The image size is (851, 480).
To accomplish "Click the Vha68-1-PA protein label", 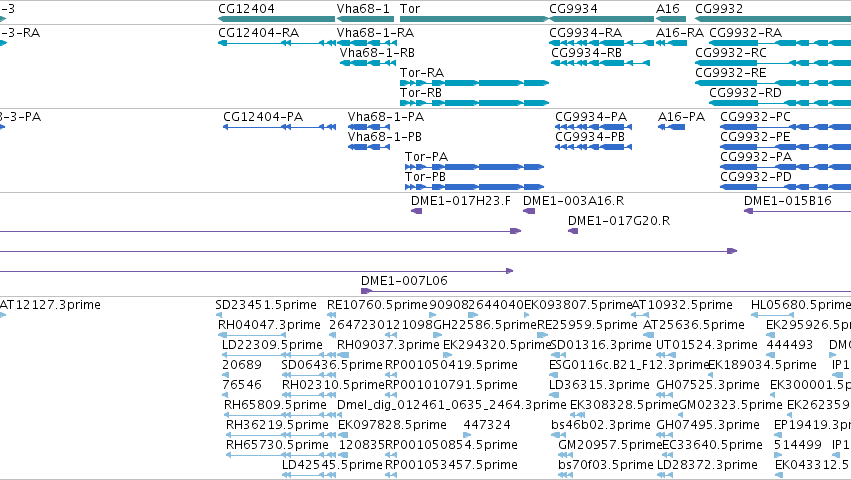I will point(386,117).
